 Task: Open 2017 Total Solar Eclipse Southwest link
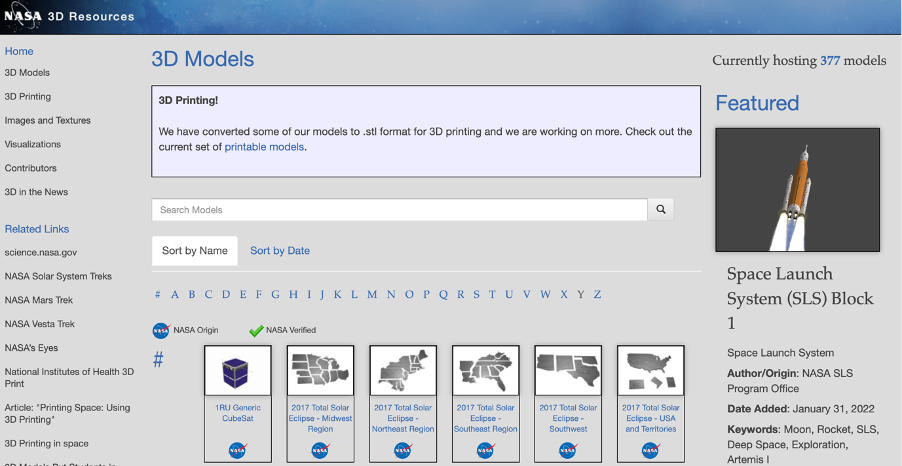point(568,418)
